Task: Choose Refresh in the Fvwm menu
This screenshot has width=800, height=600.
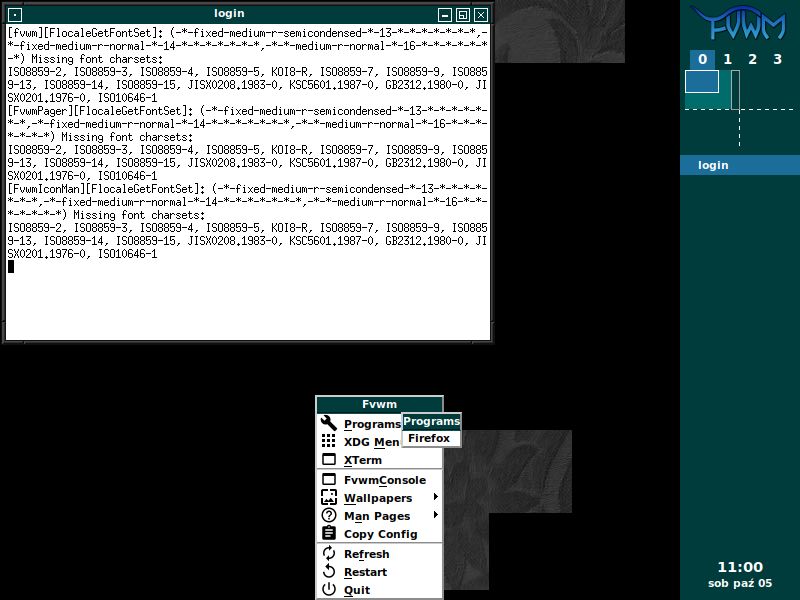Action: pos(380,554)
